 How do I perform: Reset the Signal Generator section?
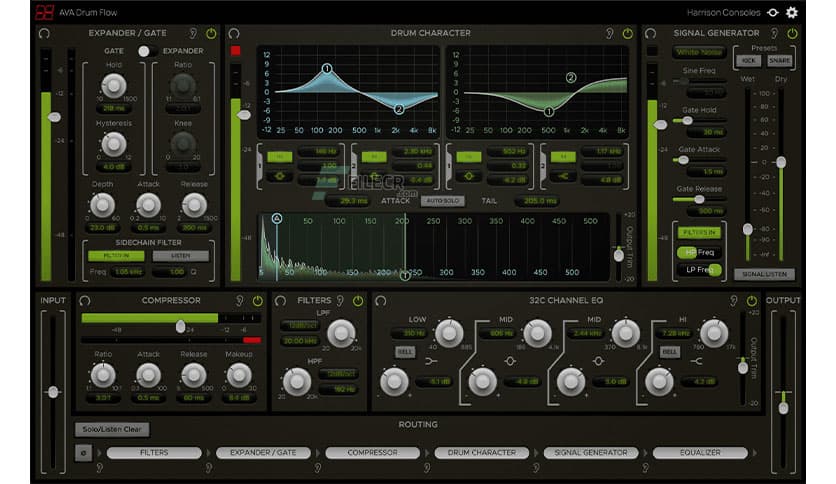pos(650,34)
